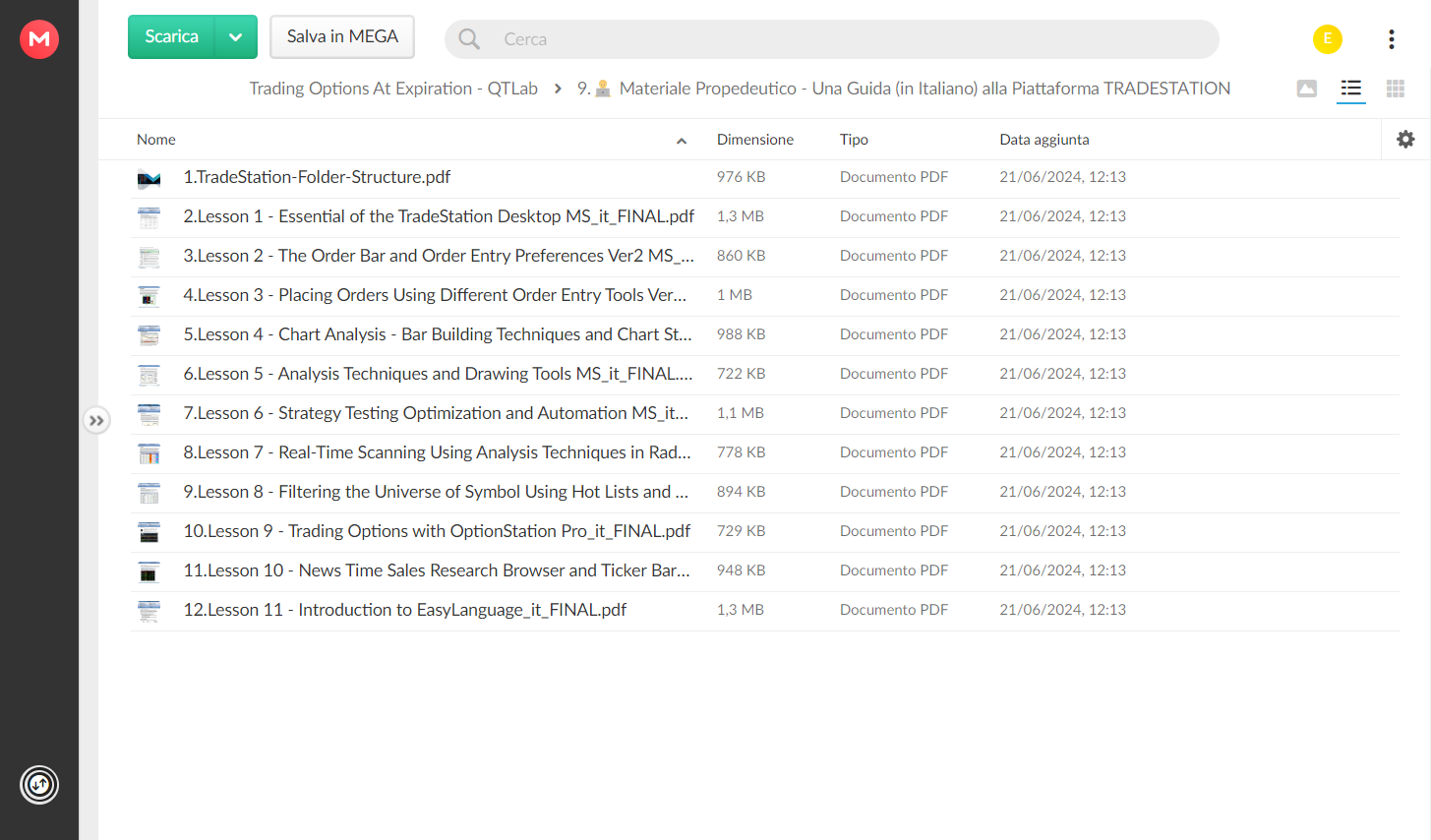
Task: Sort files by Dimensione column header
Action: (x=754, y=140)
